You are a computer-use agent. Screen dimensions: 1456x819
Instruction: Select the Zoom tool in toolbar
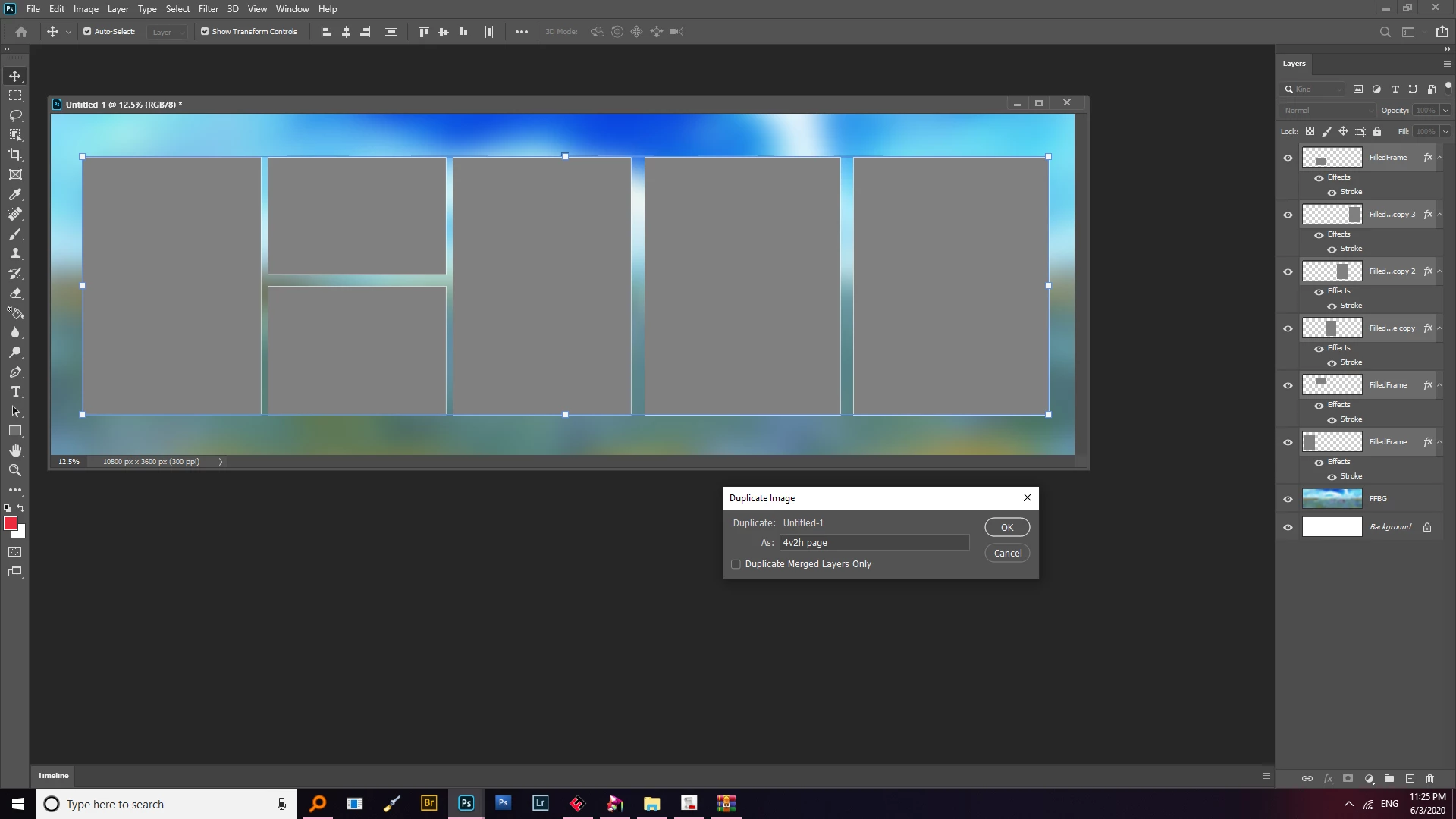click(15, 470)
